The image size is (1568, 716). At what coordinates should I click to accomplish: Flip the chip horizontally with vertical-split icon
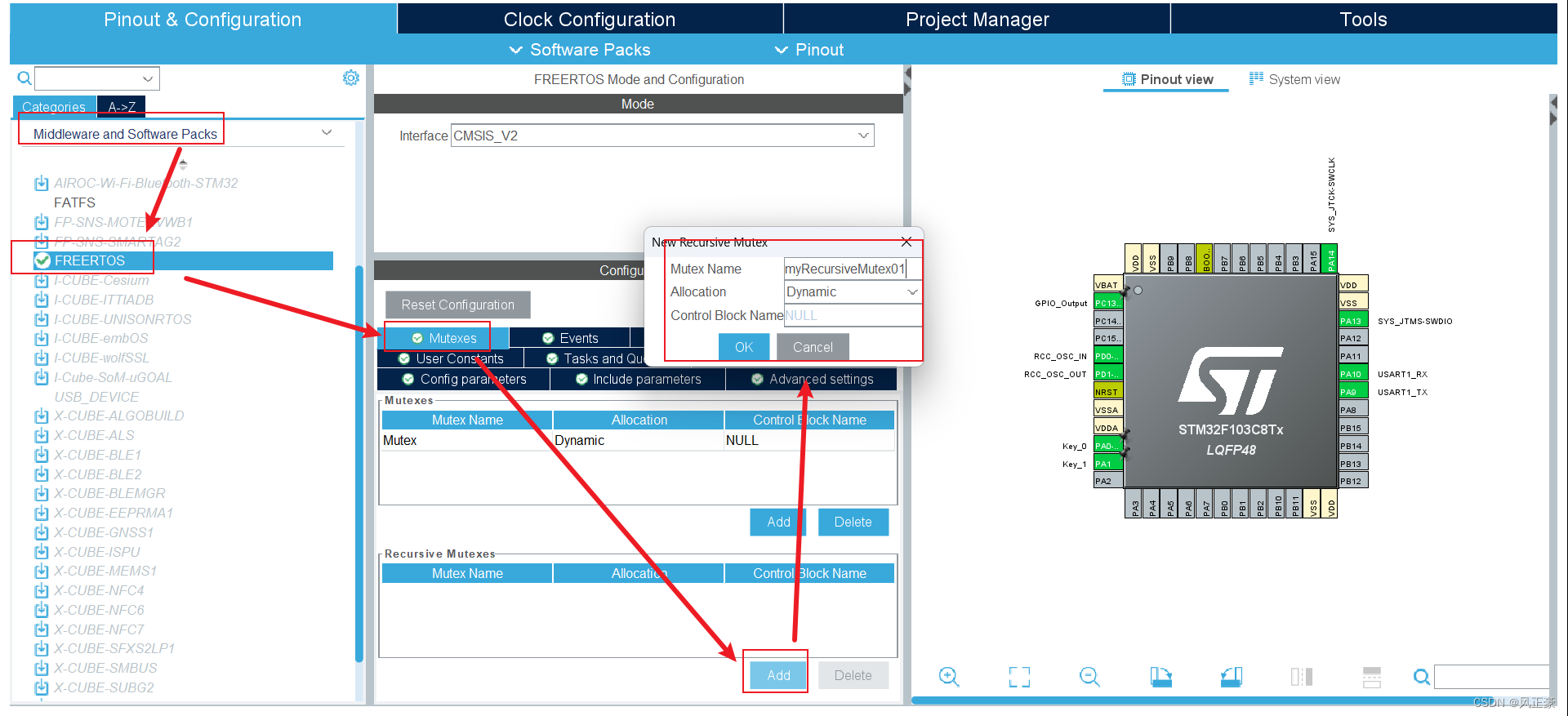(x=1302, y=676)
